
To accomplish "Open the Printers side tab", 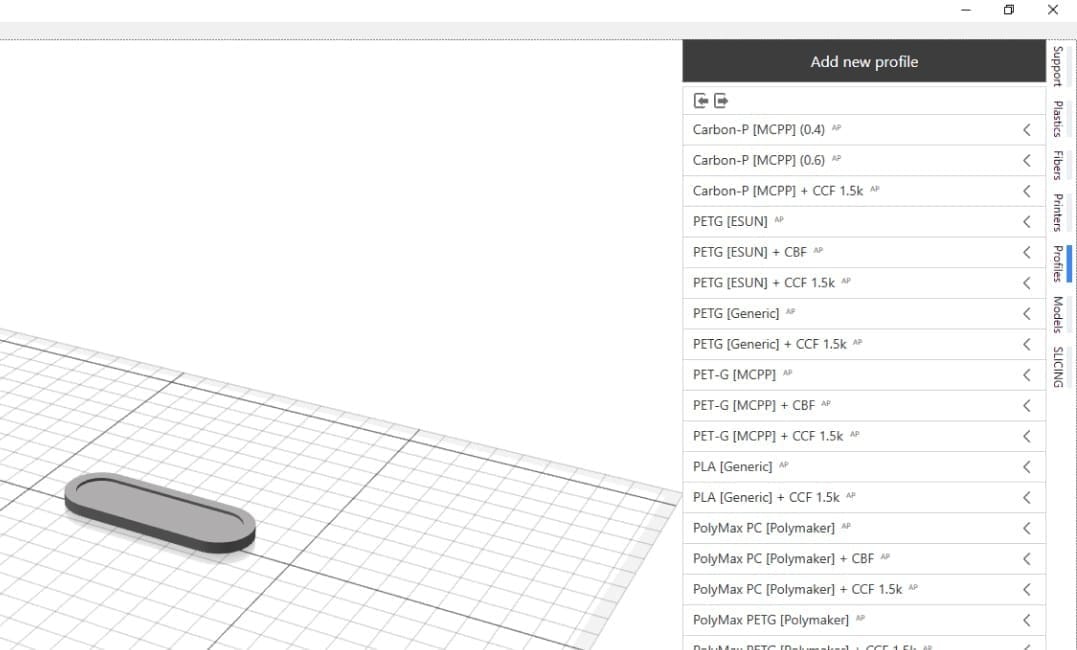I will (x=1058, y=212).
